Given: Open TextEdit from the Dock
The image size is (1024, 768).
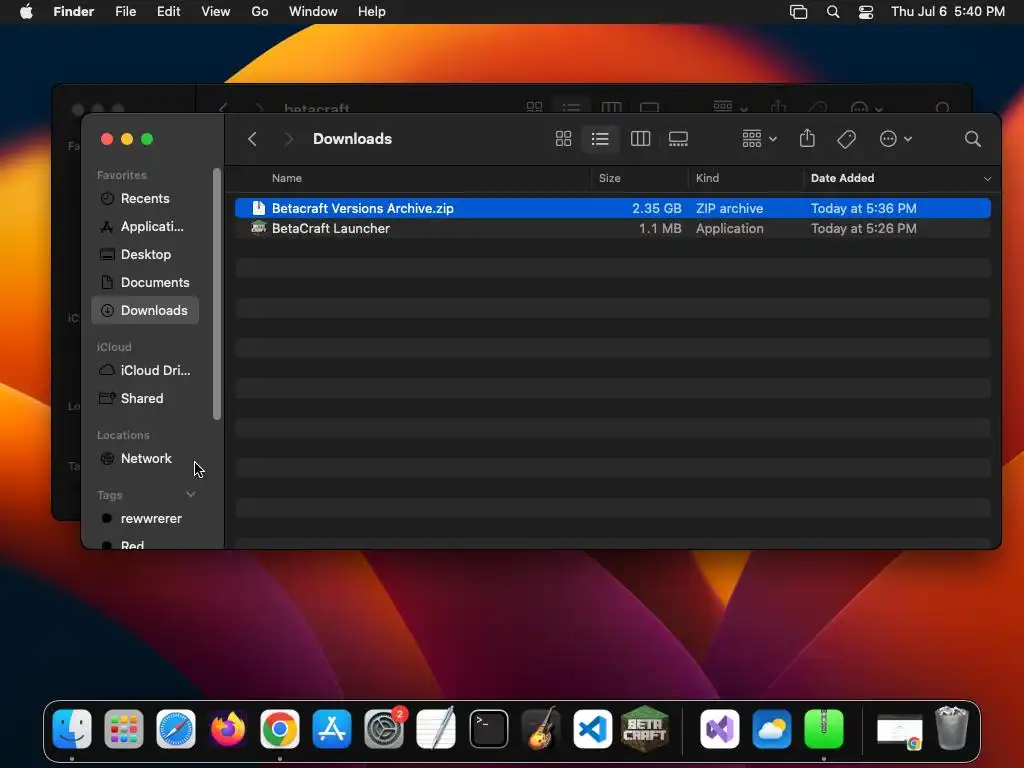Looking at the screenshot, I should click(436, 729).
